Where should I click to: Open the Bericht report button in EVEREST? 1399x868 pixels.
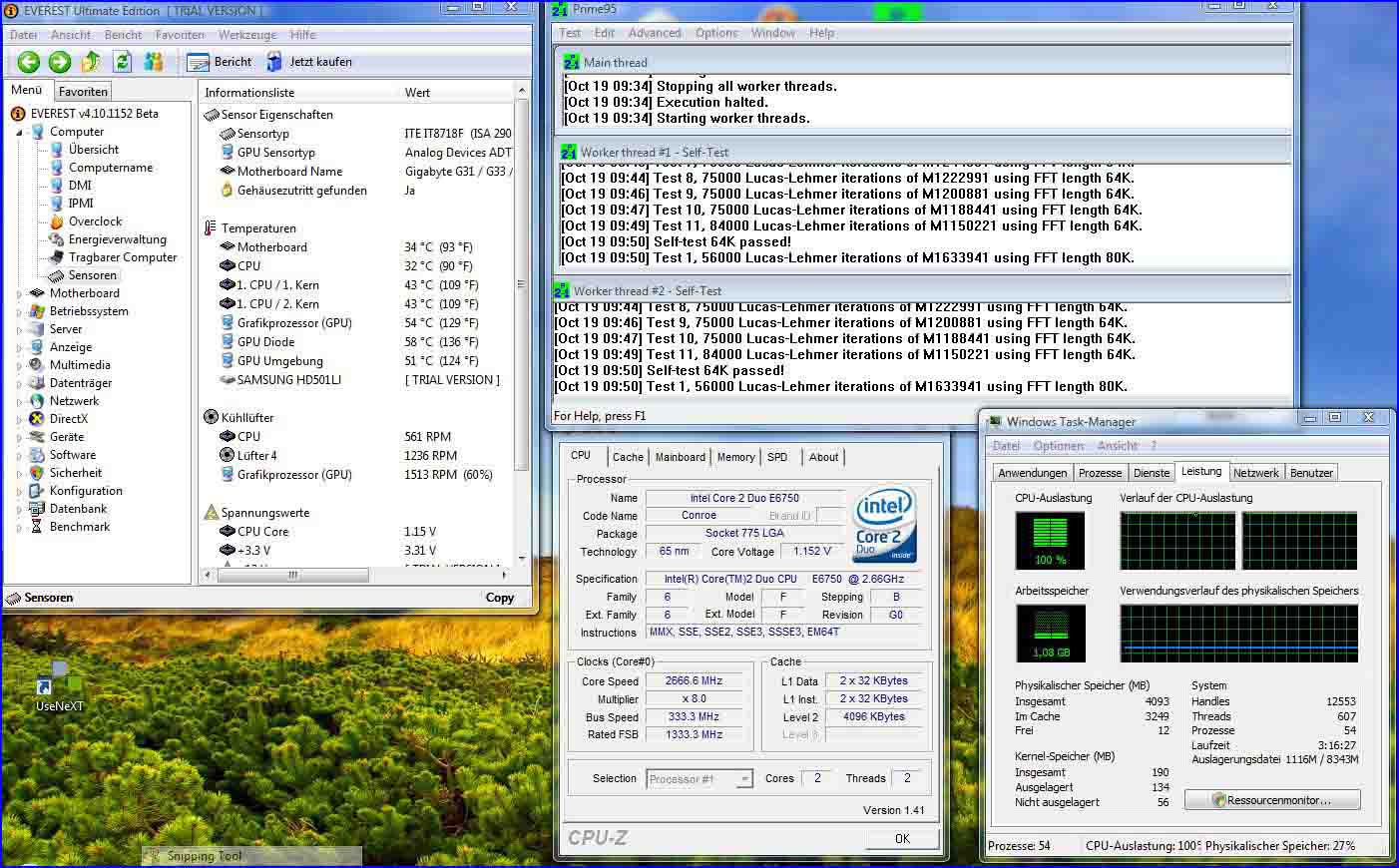[220, 62]
